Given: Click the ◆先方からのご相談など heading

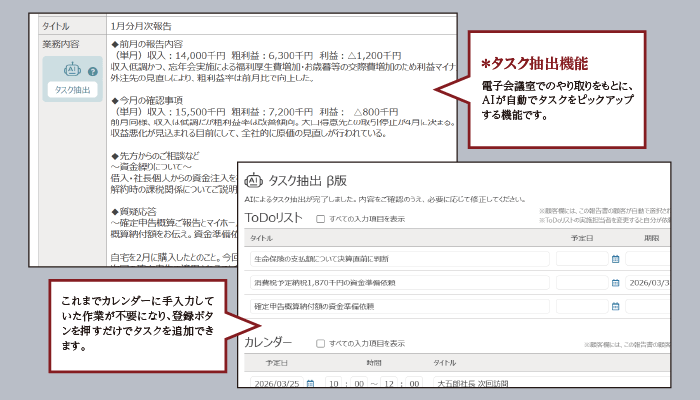Looking at the screenshot, I should coord(155,156).
